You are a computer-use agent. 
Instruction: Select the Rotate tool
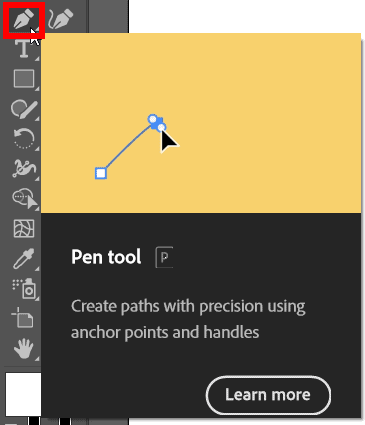24,138
